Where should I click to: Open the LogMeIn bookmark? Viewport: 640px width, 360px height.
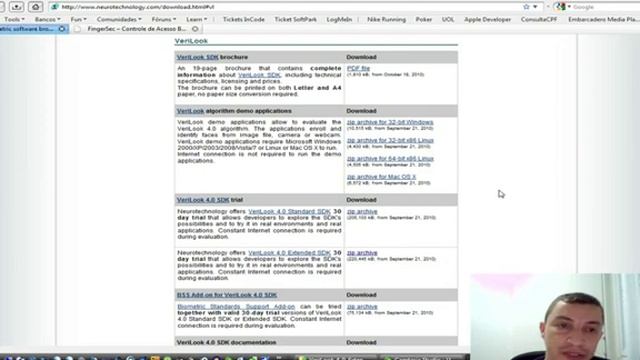pos(339,19)
